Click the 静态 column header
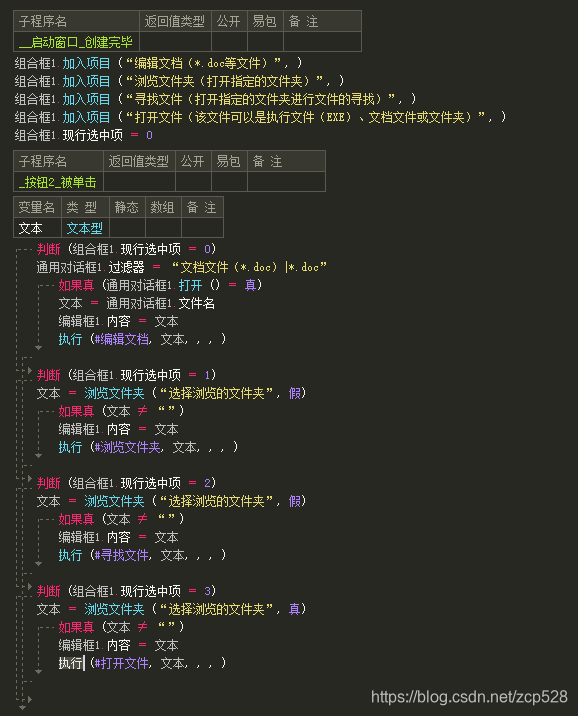The height and width of the screenshot is (716, 578). click(x=127, y=207)
